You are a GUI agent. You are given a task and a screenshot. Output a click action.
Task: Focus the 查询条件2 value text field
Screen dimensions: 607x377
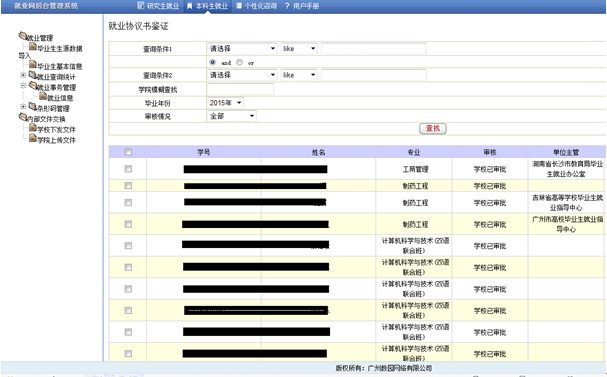[x=374, y=75]
